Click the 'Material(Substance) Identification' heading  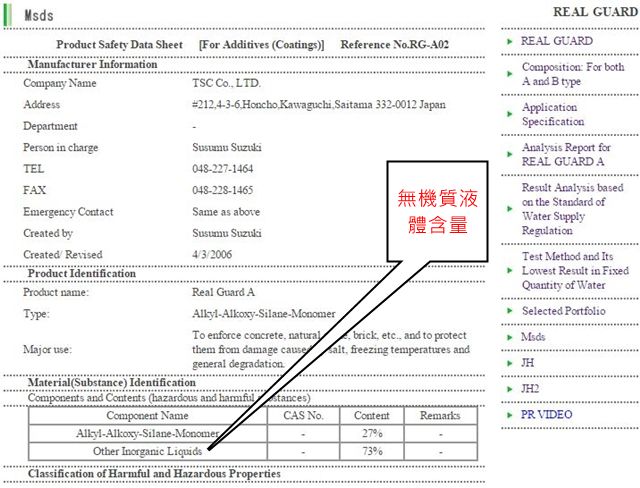coord(111,383)
